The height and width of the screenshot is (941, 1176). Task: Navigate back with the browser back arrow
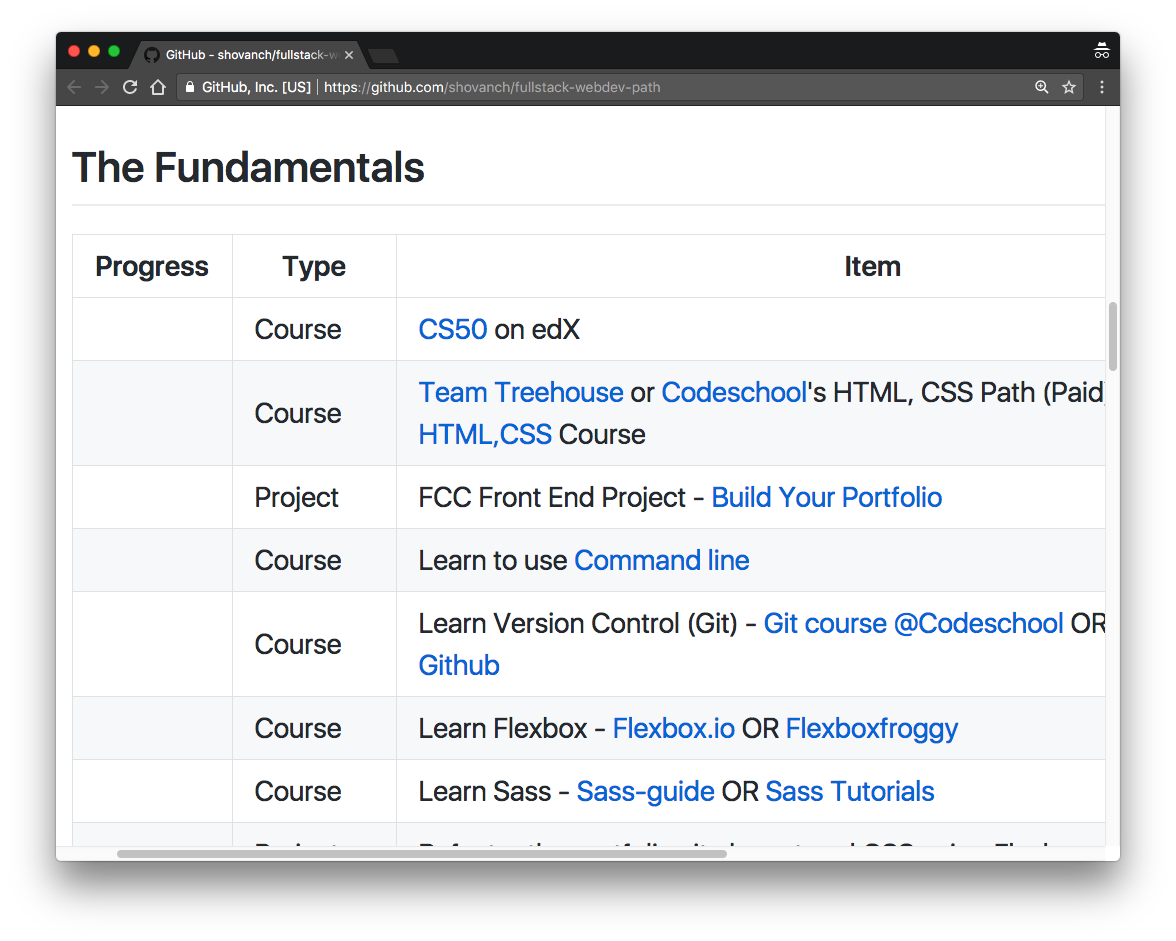click(x=73, y=87)
